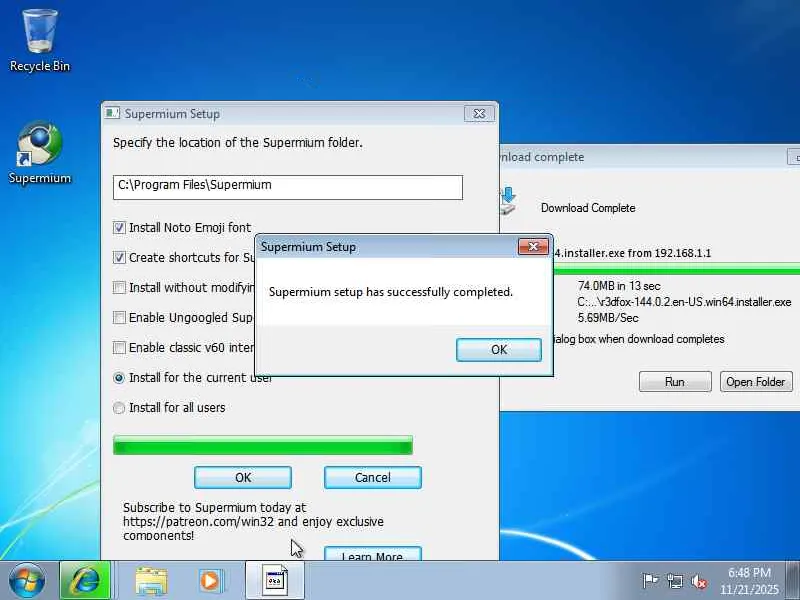Enable classic v60 interface checkbox
This screenshot has height=600, width=800.
119,348
